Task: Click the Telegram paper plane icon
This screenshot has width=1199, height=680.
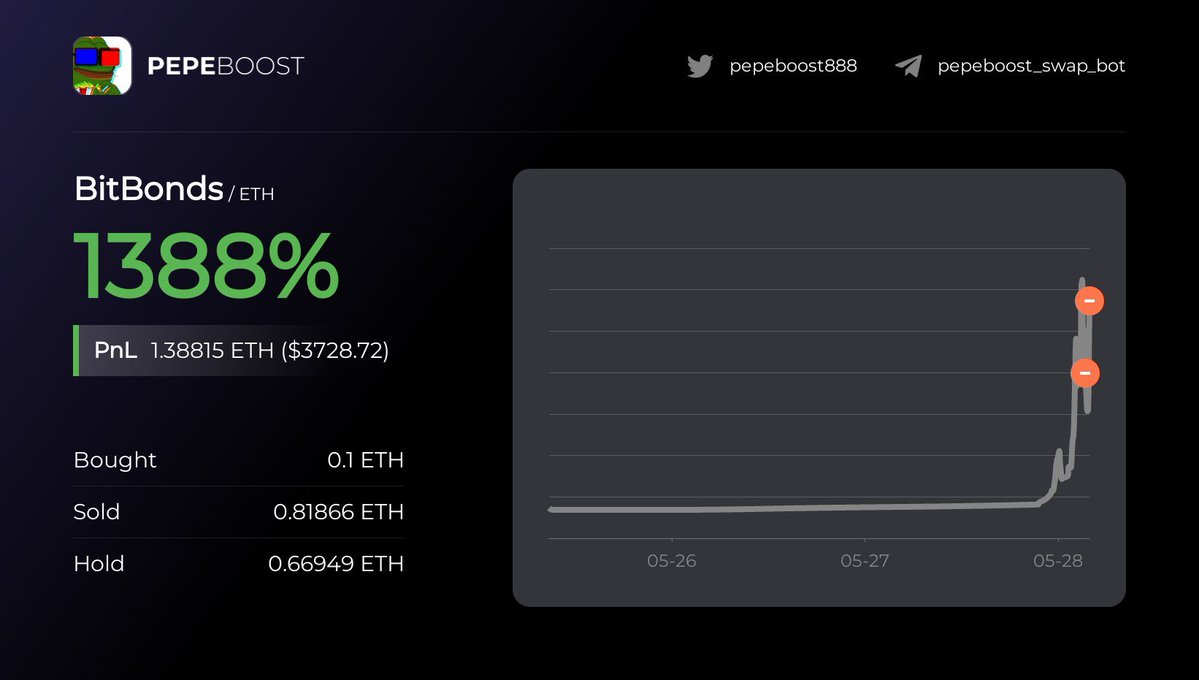Action: point(908,66)
